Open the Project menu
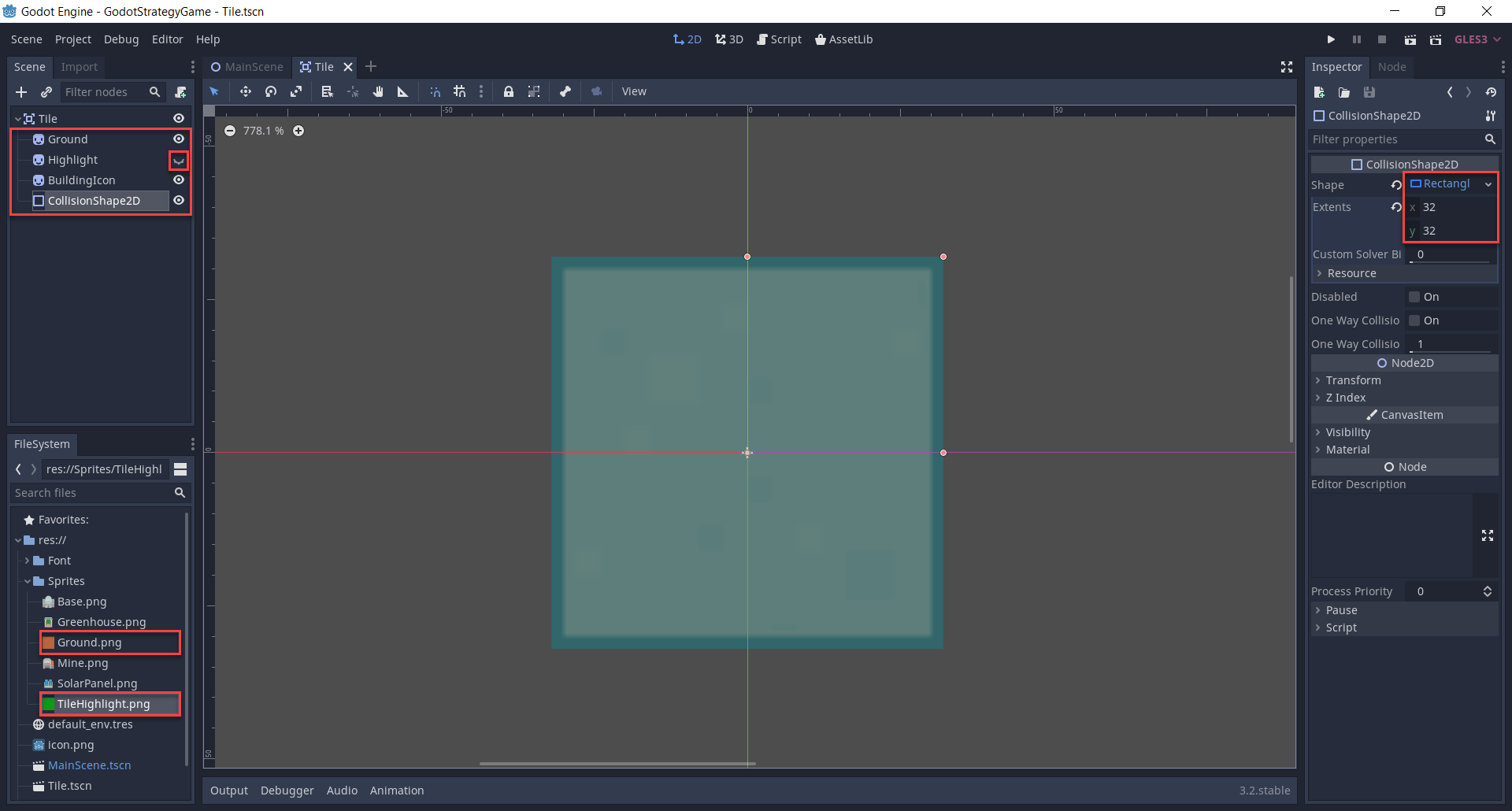 coord(72,39)
